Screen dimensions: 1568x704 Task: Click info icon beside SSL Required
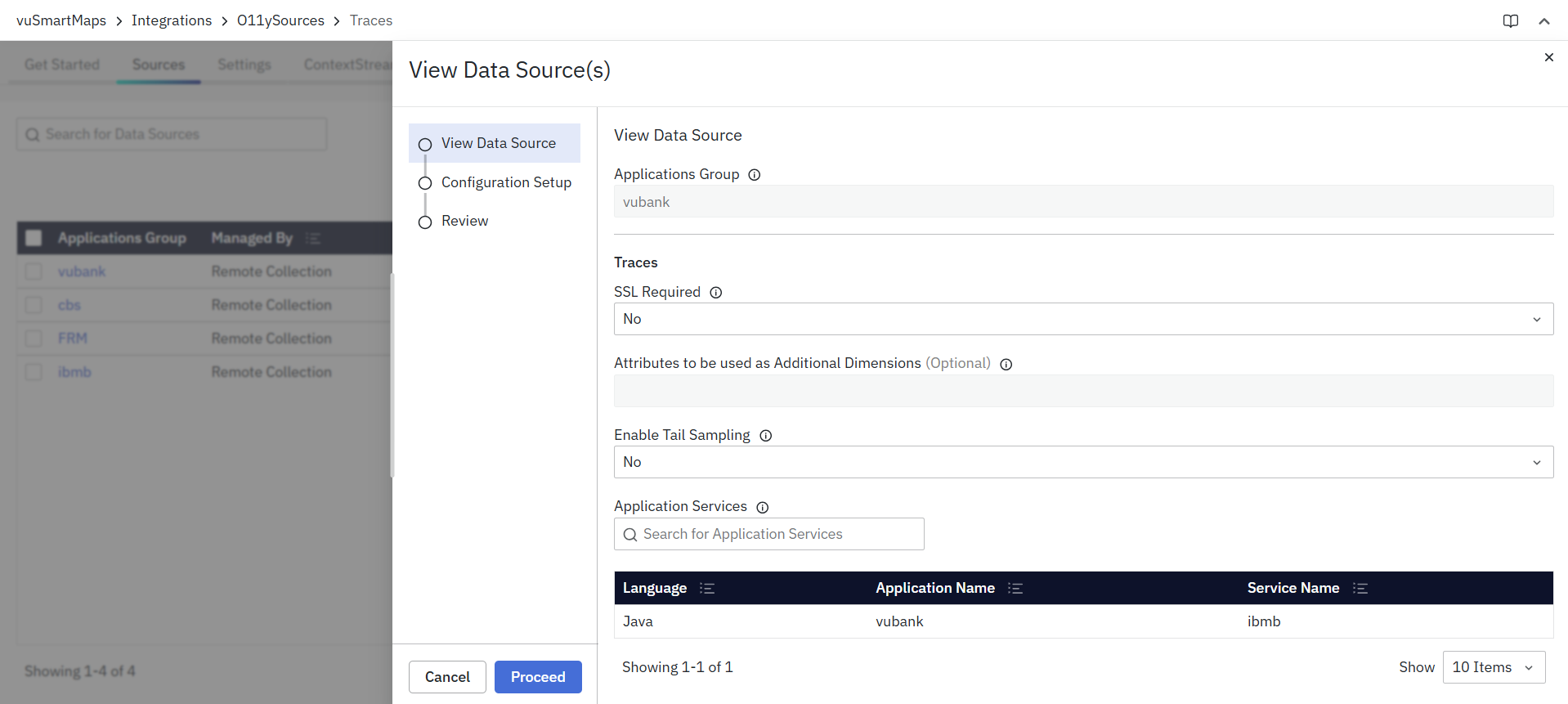point(716,293)
